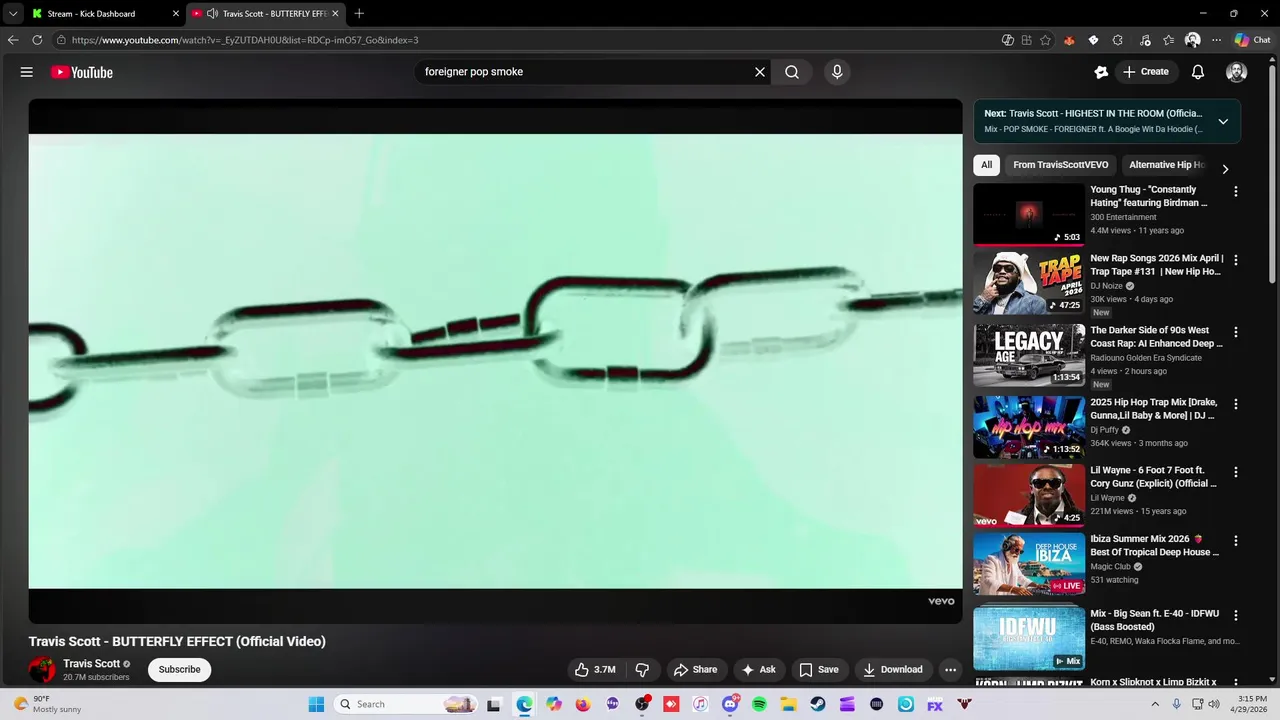Image resolution: width=1280 pixels, height=720 pixels.
Task: Show more filter chips with right arrow
Action: (x=1225, y=168)
